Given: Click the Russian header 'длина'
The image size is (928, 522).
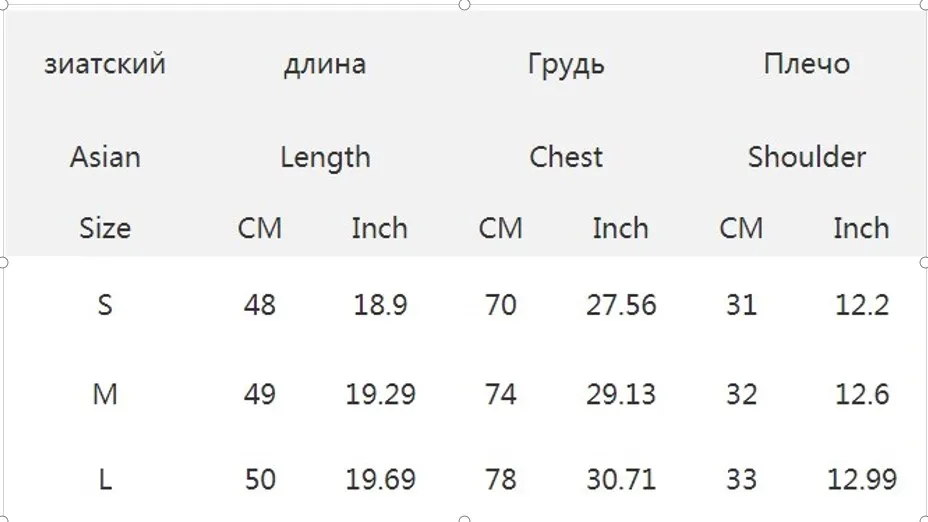Looking at the screenshot, I should 325,65.
